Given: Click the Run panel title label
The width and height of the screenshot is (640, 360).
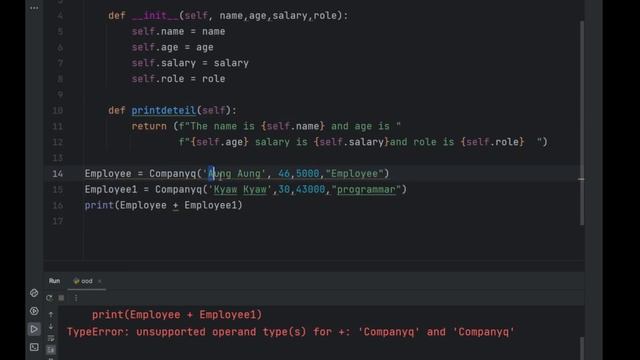Looking at the screenshot, I should tap(54, 281).
